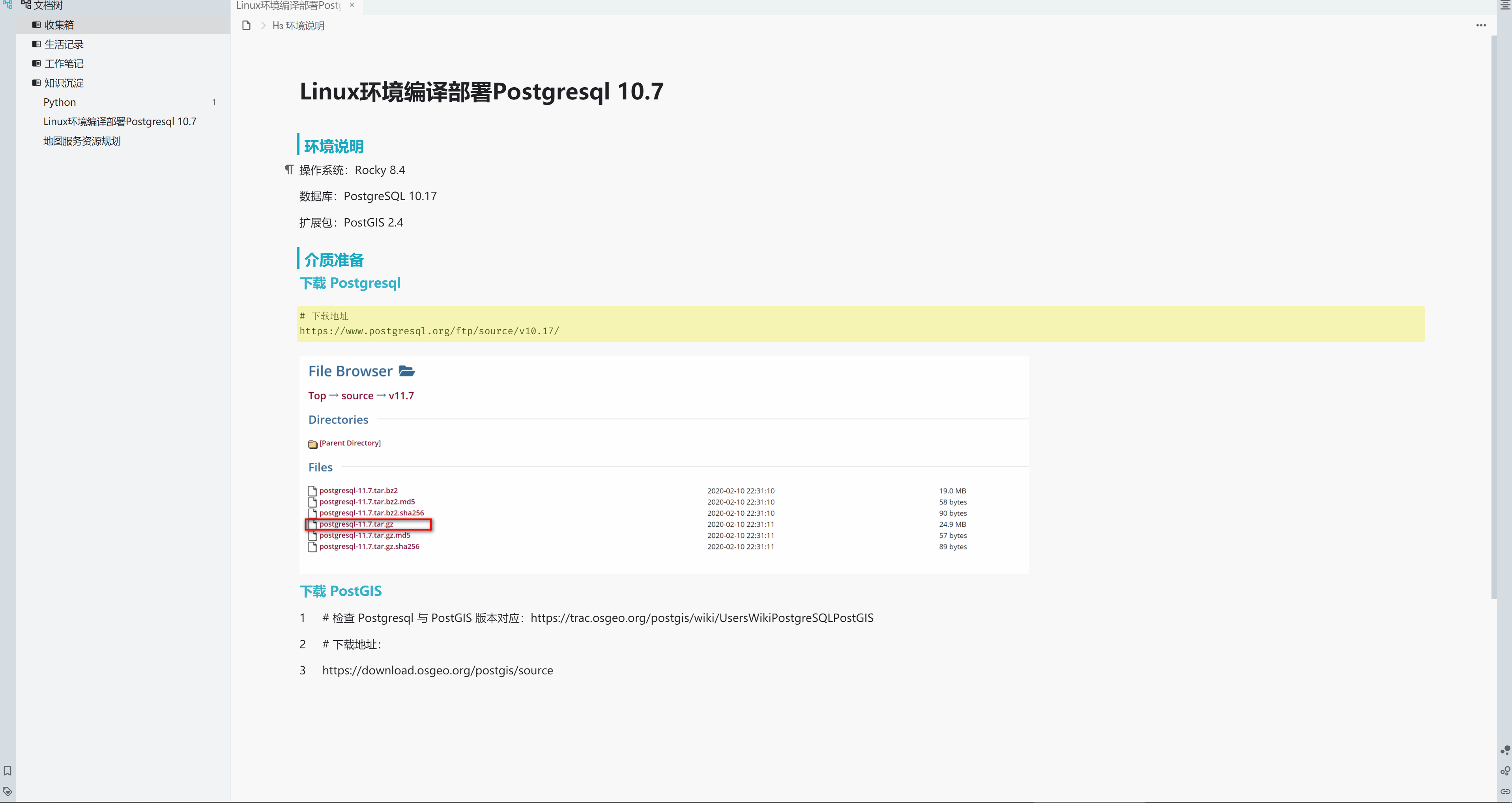
Task: Select the Linux环境编译部署Postgresql document tab
Action: click(288, 5)
